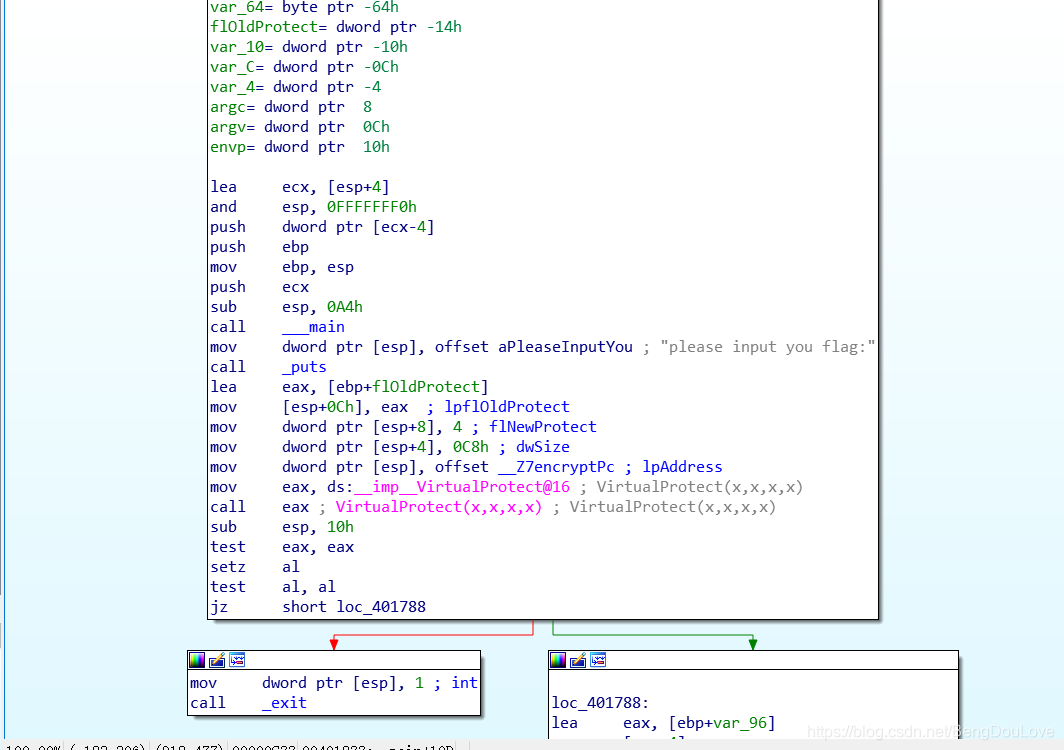Select __imp__VirtualProtect@16 import reference

tap(462, 487)
